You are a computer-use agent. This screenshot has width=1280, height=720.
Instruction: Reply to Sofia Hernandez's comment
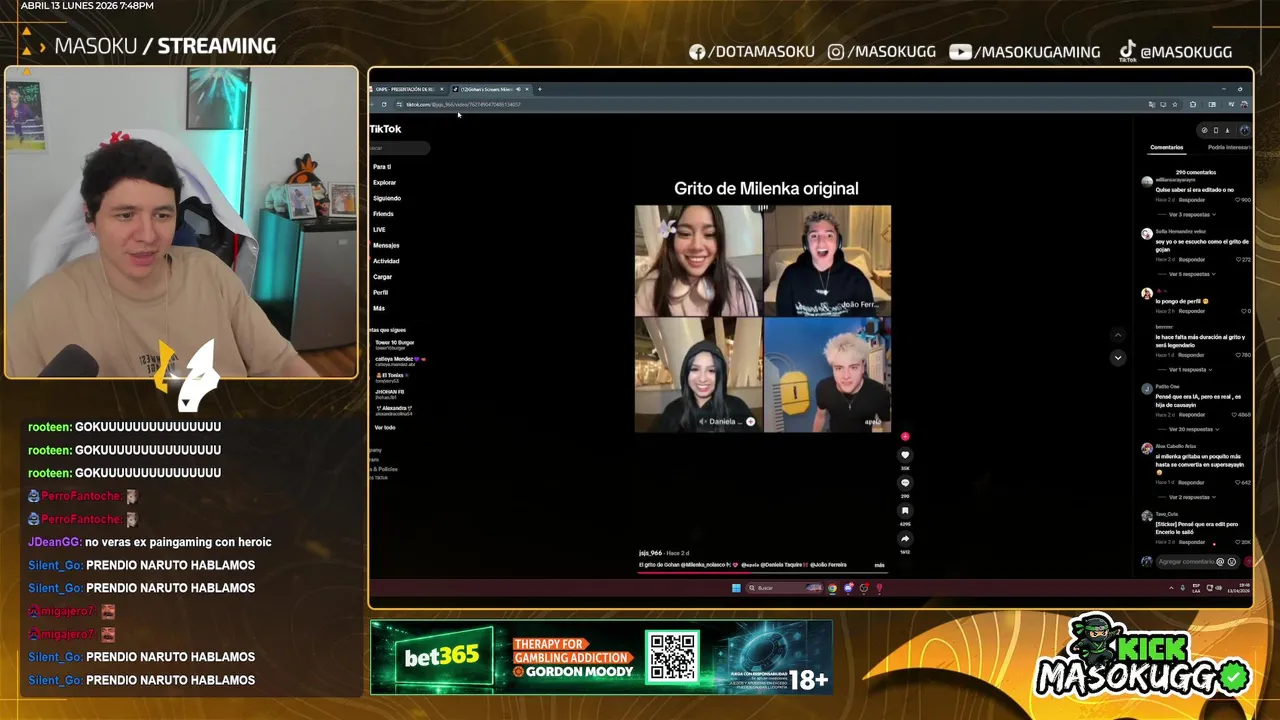click(x=1191, y=260)
